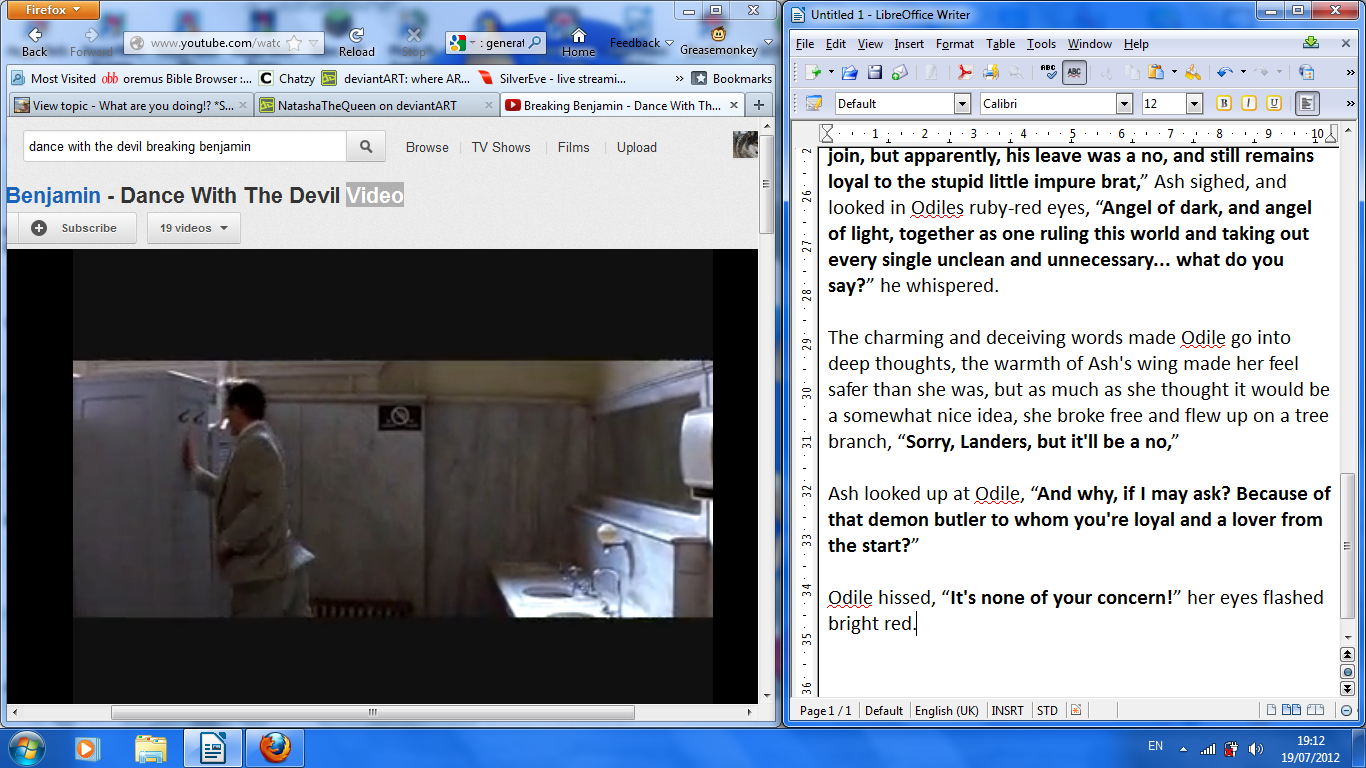Open the Format menu in Writer
This screenshot has height=768, width=1366.
(x=954, y=44)
